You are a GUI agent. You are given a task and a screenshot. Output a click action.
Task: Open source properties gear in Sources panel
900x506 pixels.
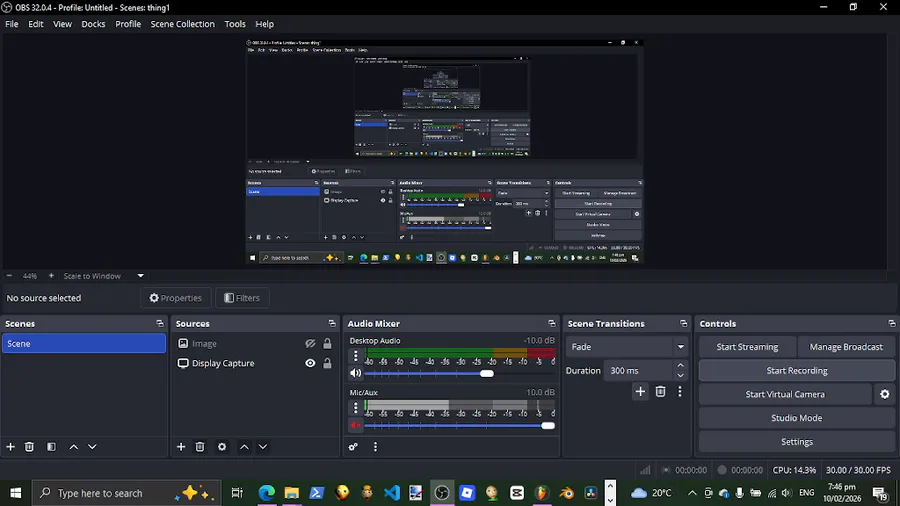tap(222, 446)
